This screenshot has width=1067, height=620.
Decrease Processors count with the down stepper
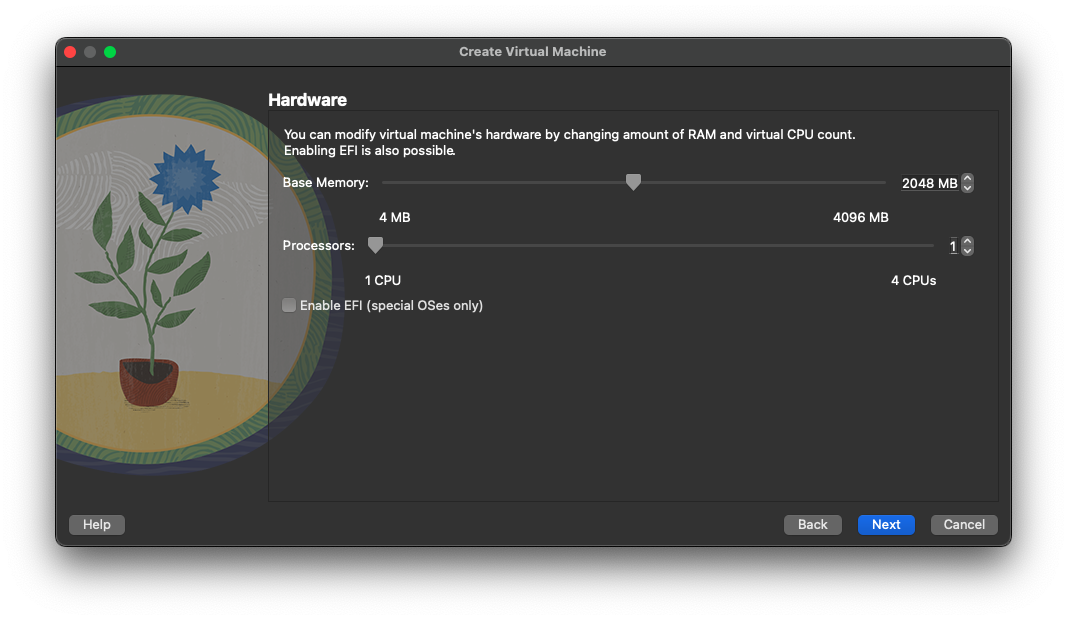[x=967, y=250]
